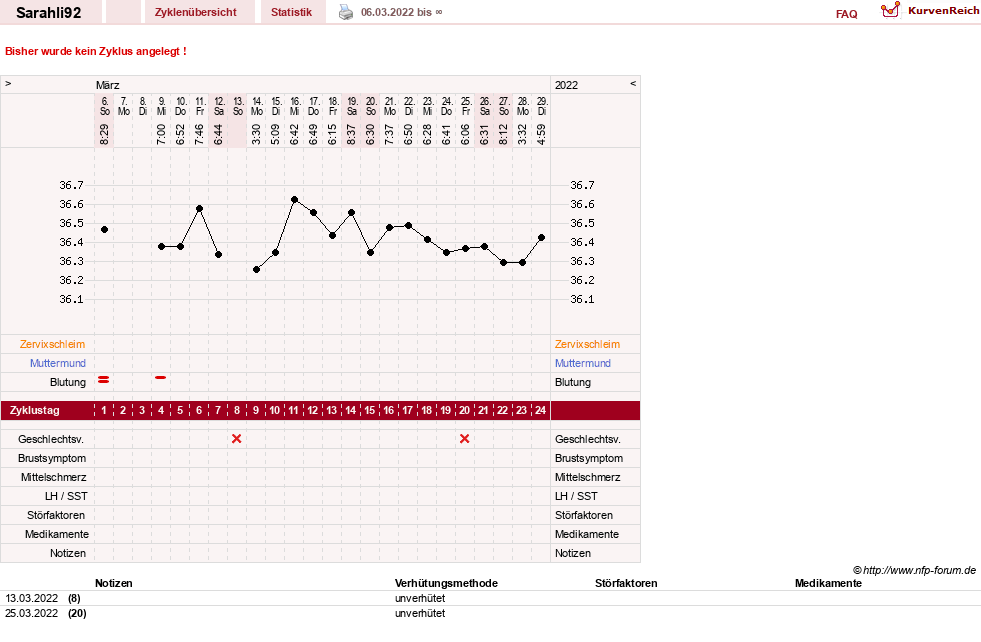The height and width of the screenshot is (642, 981).
Task: Click the warning Bisher wurde kein Zyklus angelegt
Action: [96, 51]
